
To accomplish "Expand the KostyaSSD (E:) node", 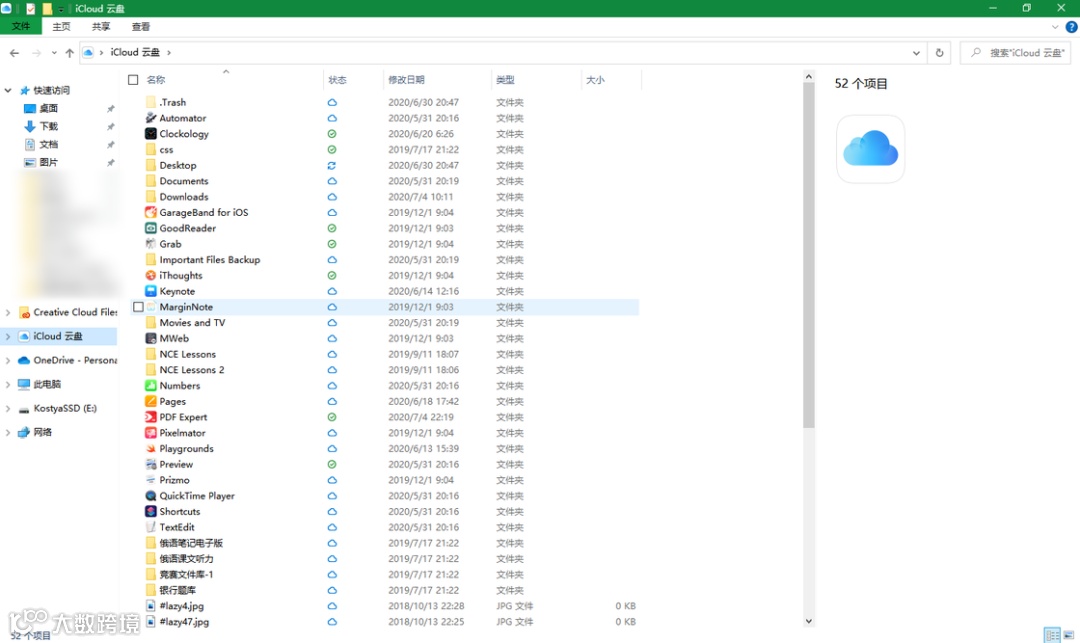I will (x=8, y=408).
